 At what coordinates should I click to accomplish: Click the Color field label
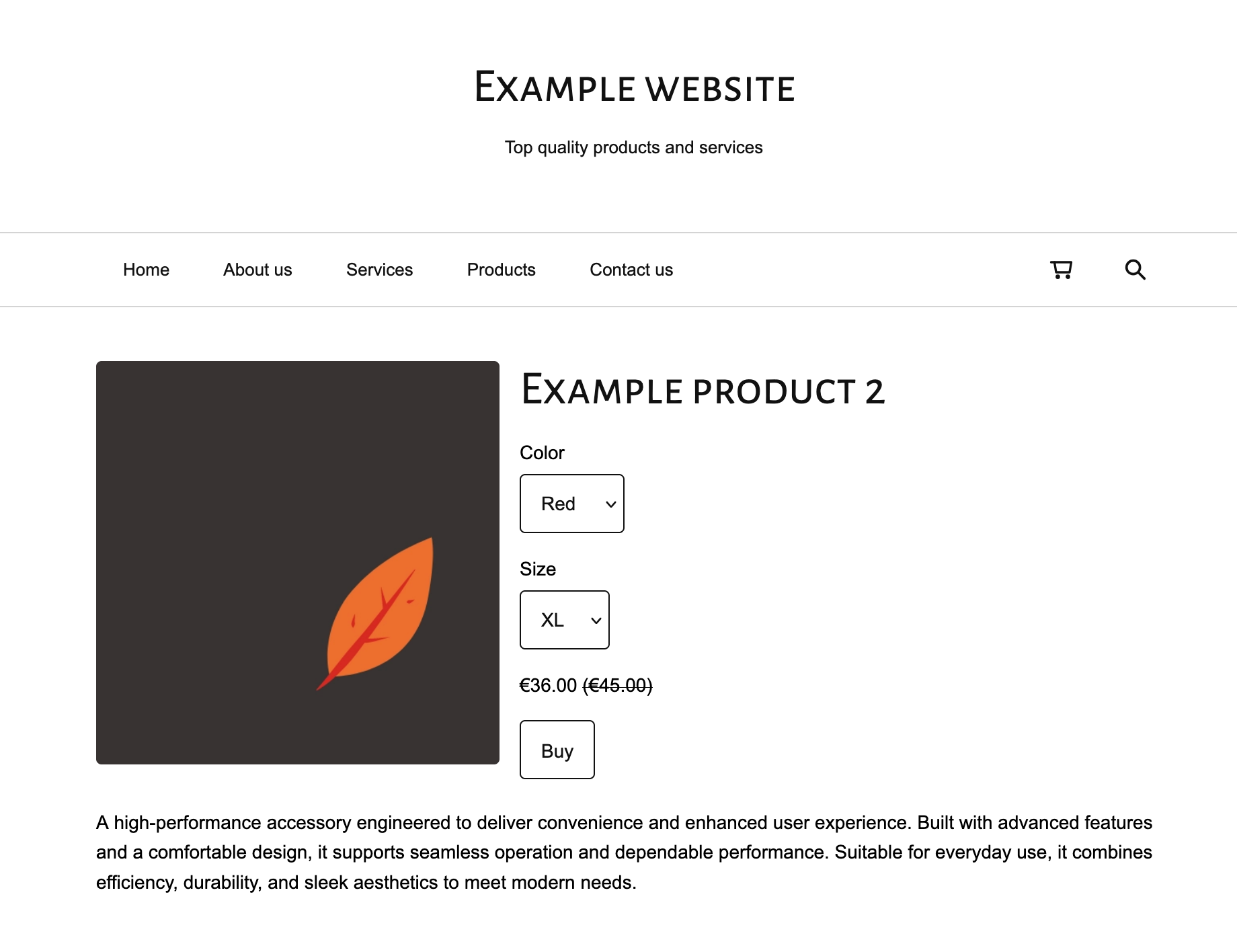point(542,452)
